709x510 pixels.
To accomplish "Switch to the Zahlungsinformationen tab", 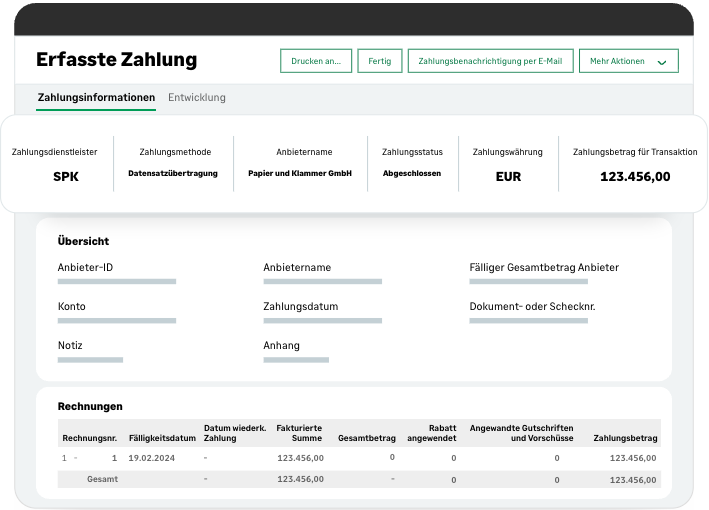I will (96, 98).
